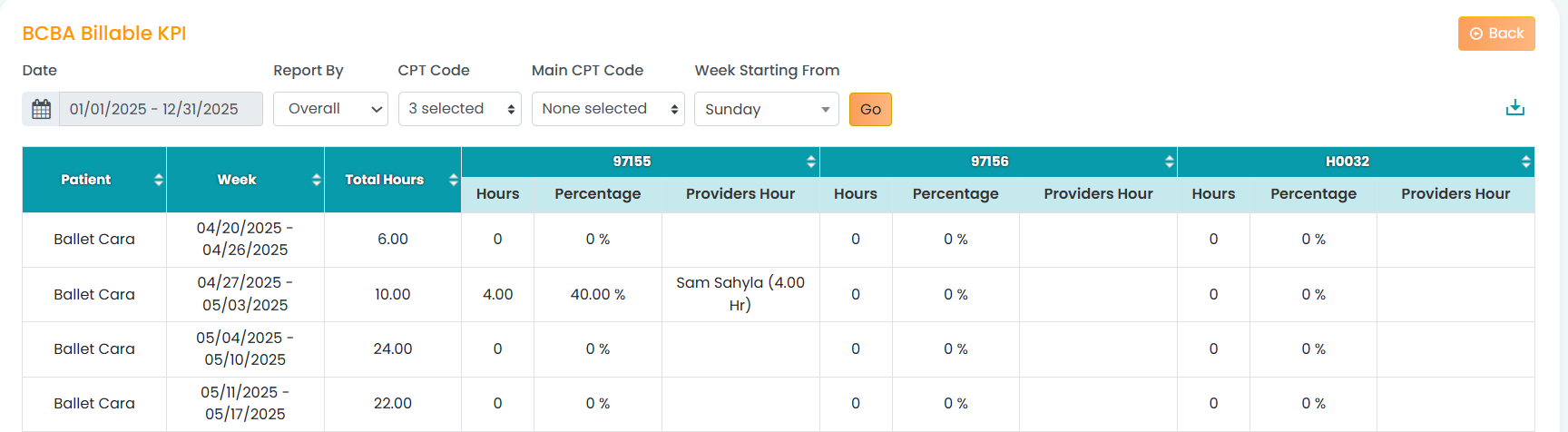Screen dimensions: 1568x432
Task: Open the Main CPT Code dropdown
Action: point(608,109)
